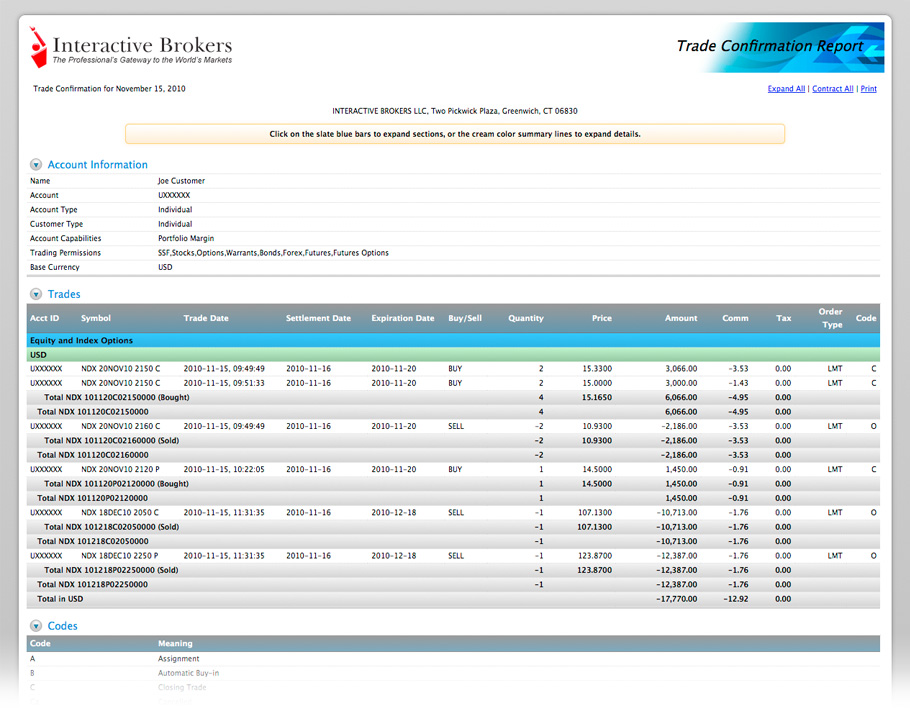Click the Trades heading text
Viewport: 910px width, 720px height.
(64, 294)
